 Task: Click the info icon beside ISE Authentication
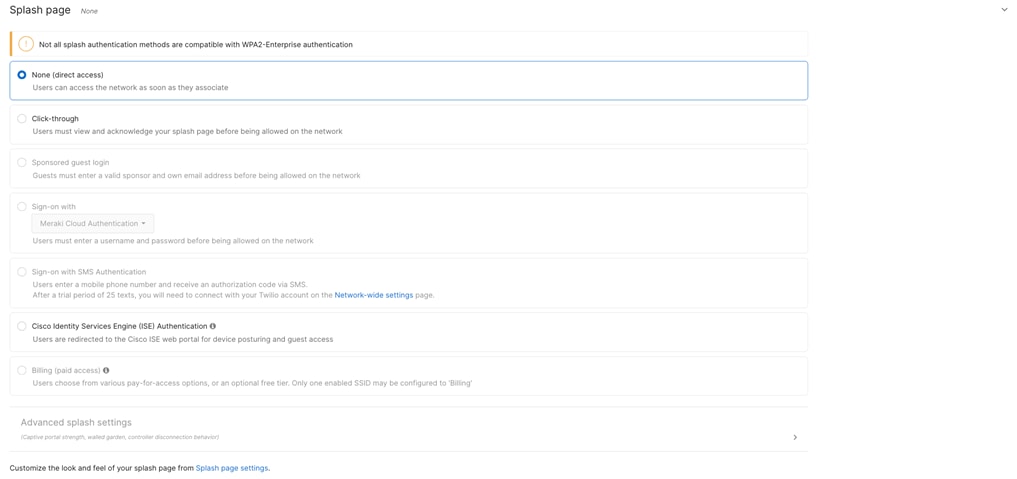click(213, 326)
